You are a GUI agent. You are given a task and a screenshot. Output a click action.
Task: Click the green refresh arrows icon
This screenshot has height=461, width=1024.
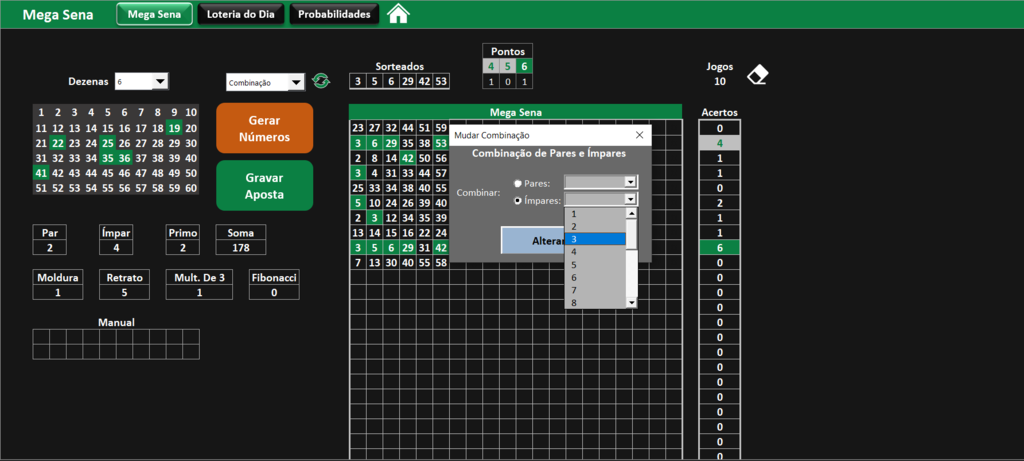321,81
